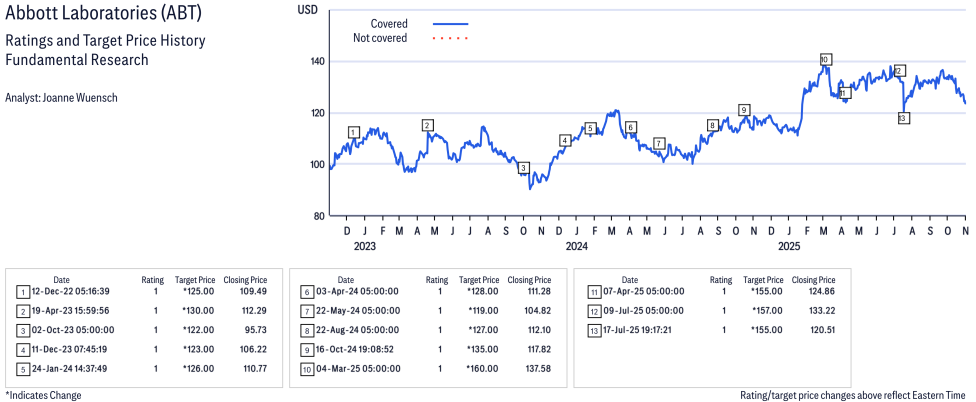Screen dimensions: 976x402
Task: Click chart marker 9 on the graph
Action: click(x=744, y=109)
